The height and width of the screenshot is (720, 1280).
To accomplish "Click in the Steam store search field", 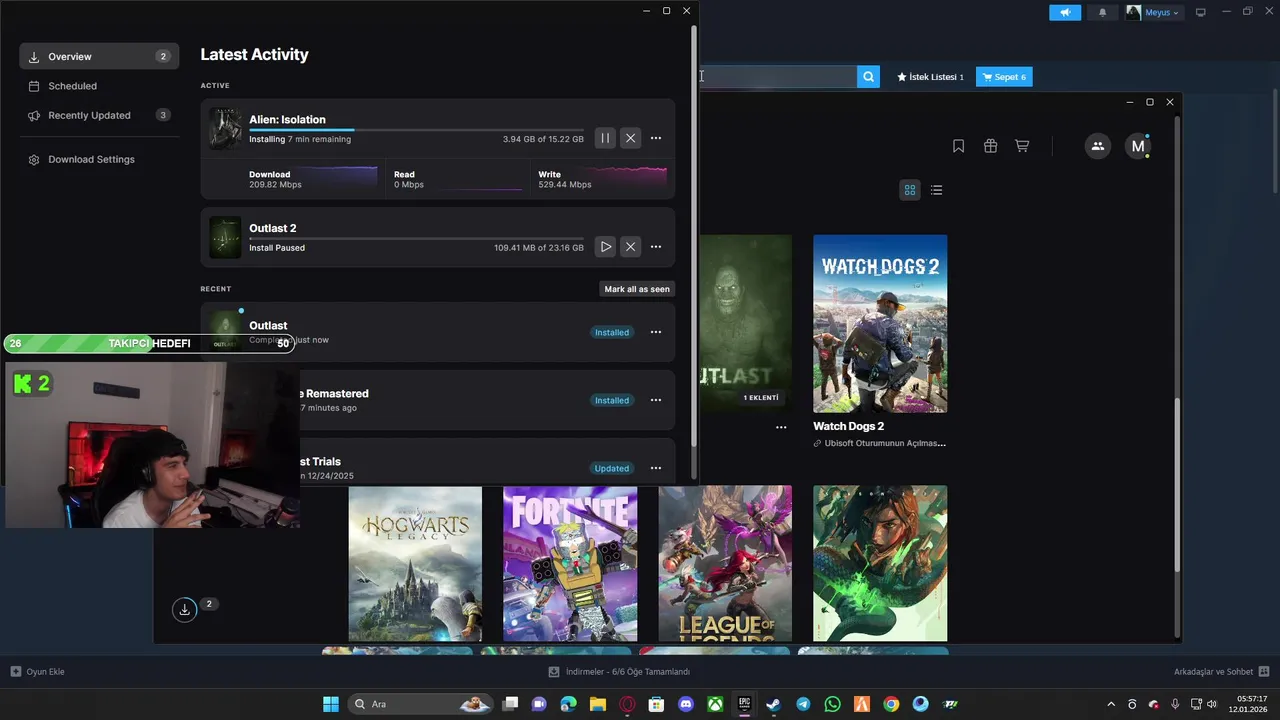I will click(x=778, y=76).
